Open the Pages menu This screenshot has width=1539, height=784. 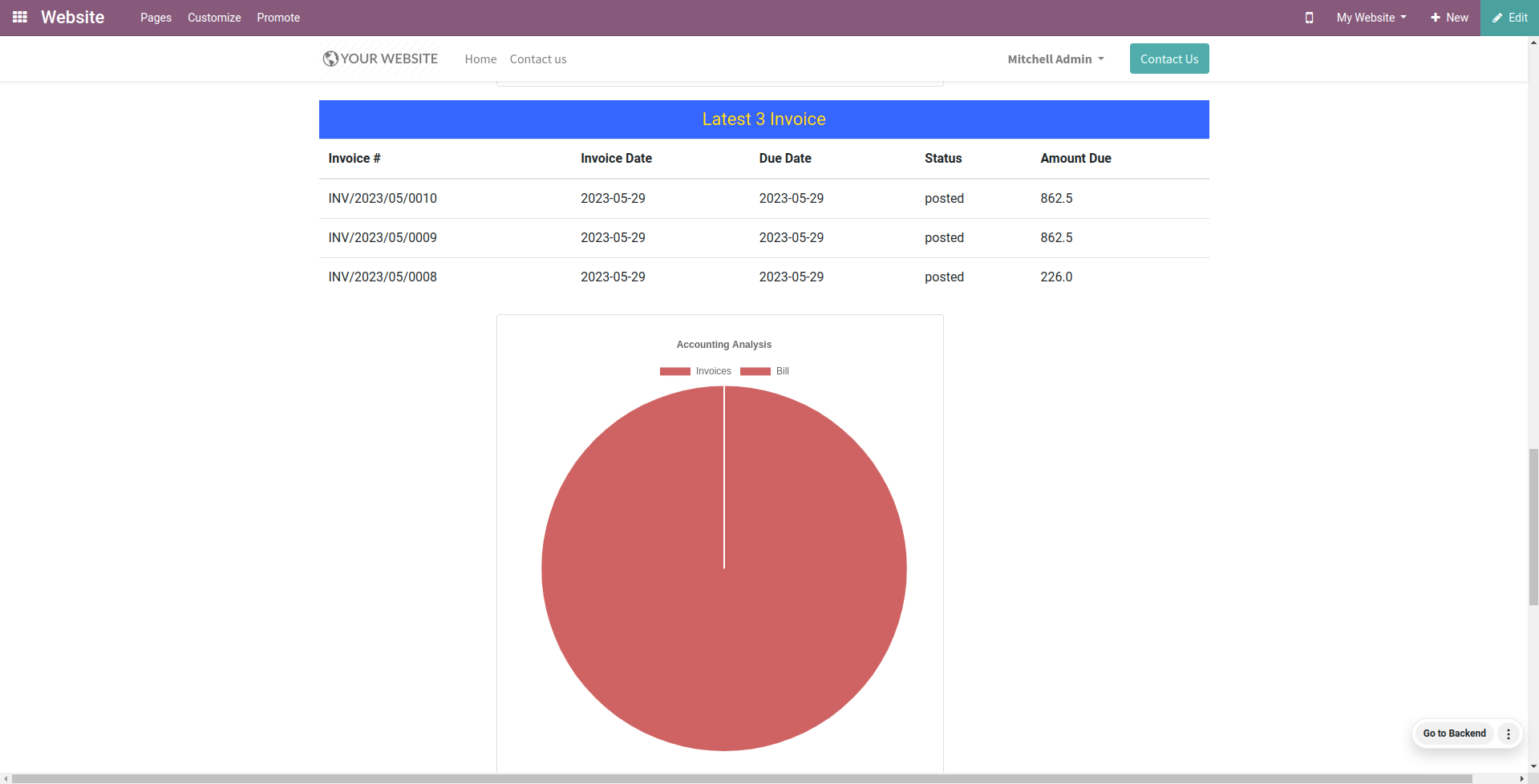coord(156,18)
